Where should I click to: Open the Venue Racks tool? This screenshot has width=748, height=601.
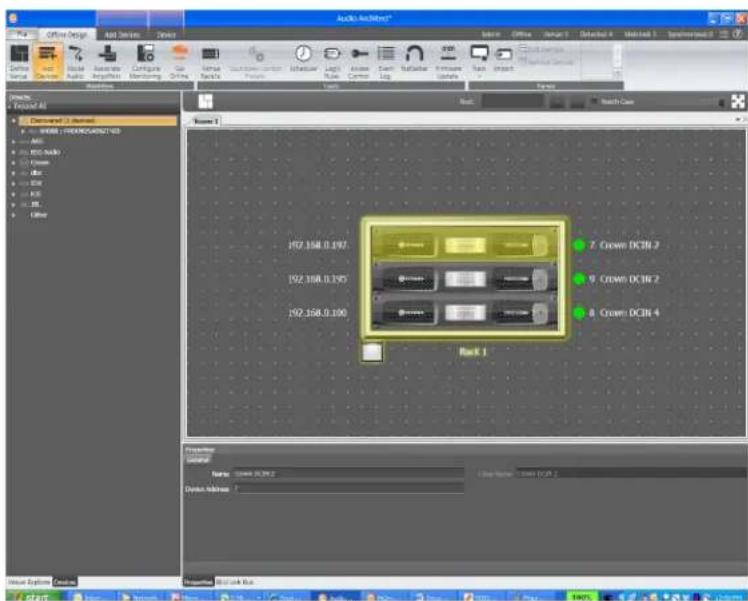tap(210, 62)
